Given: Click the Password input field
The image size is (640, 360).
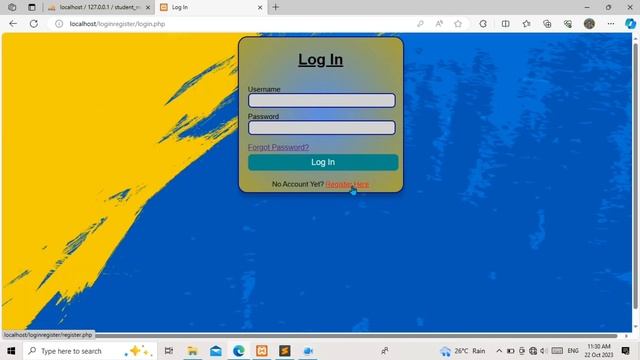Looking at the screenshot, I should (x=322, y=128).
